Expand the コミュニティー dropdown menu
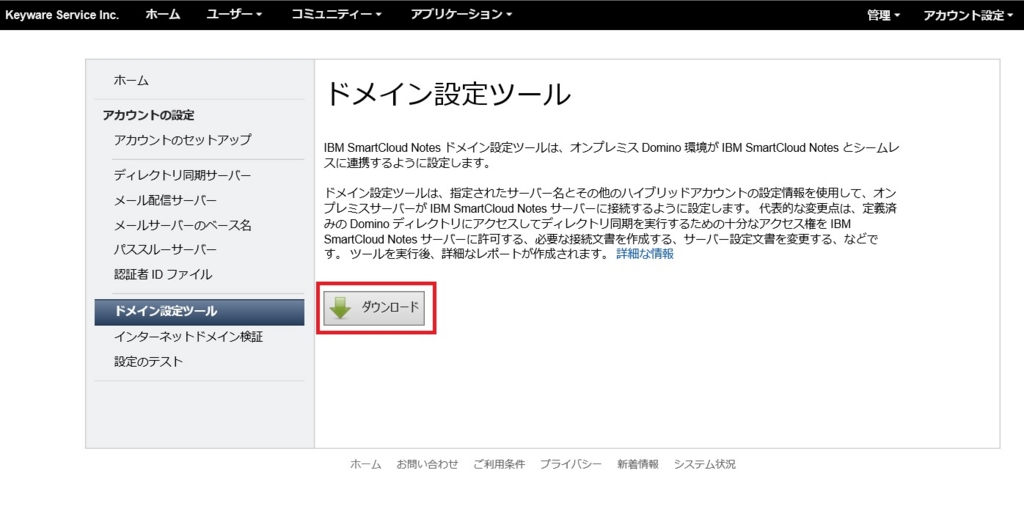Image resolution: width=1024 pixels, height=517 pixels. tap(337, 14)
